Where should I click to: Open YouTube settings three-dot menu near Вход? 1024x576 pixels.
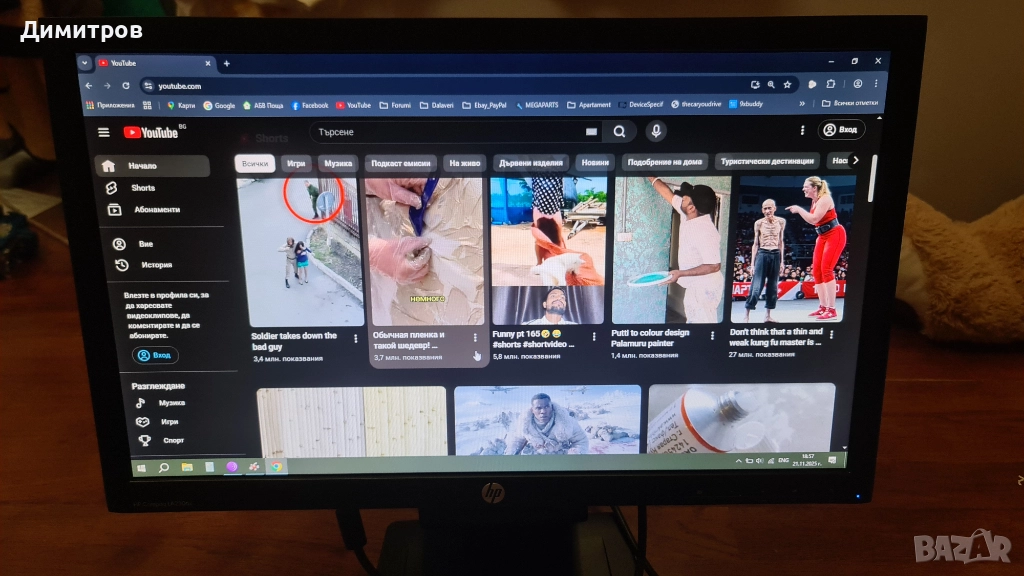802,130
